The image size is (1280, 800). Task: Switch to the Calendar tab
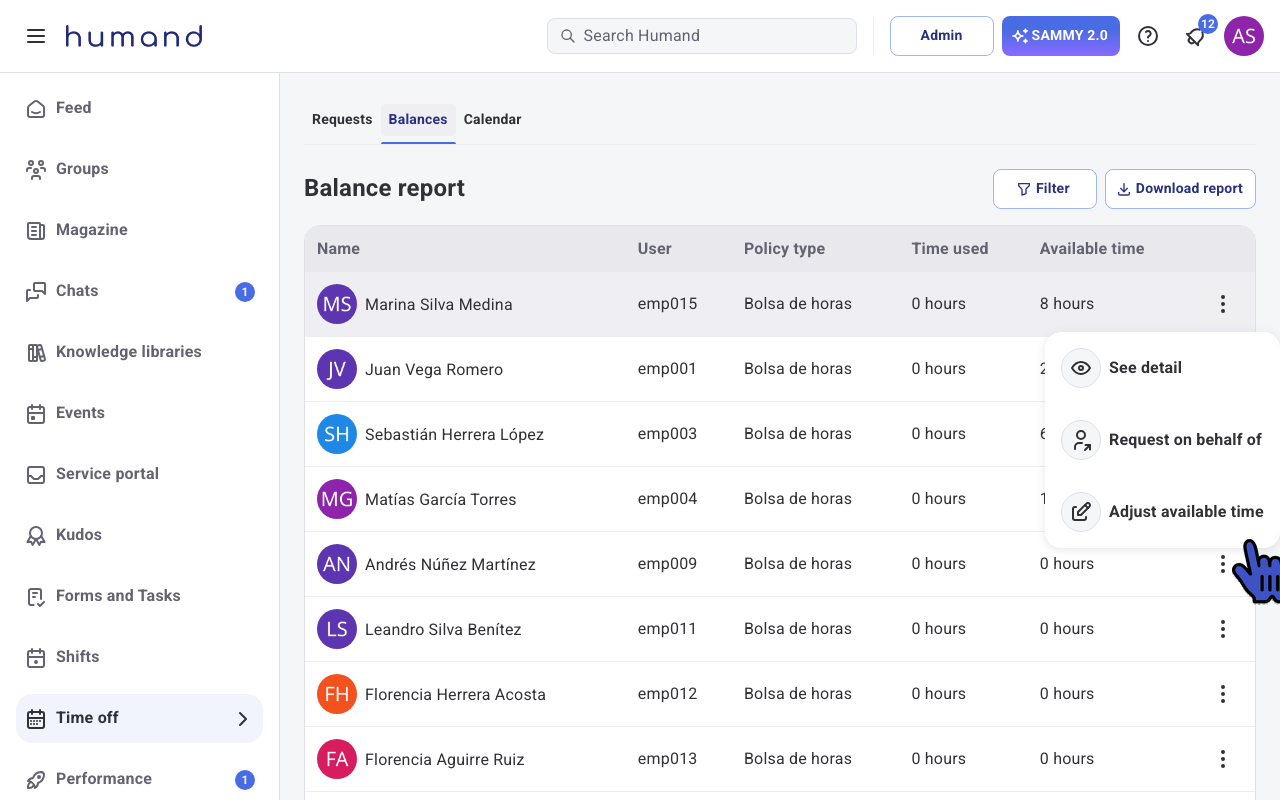tap(492, 120)
